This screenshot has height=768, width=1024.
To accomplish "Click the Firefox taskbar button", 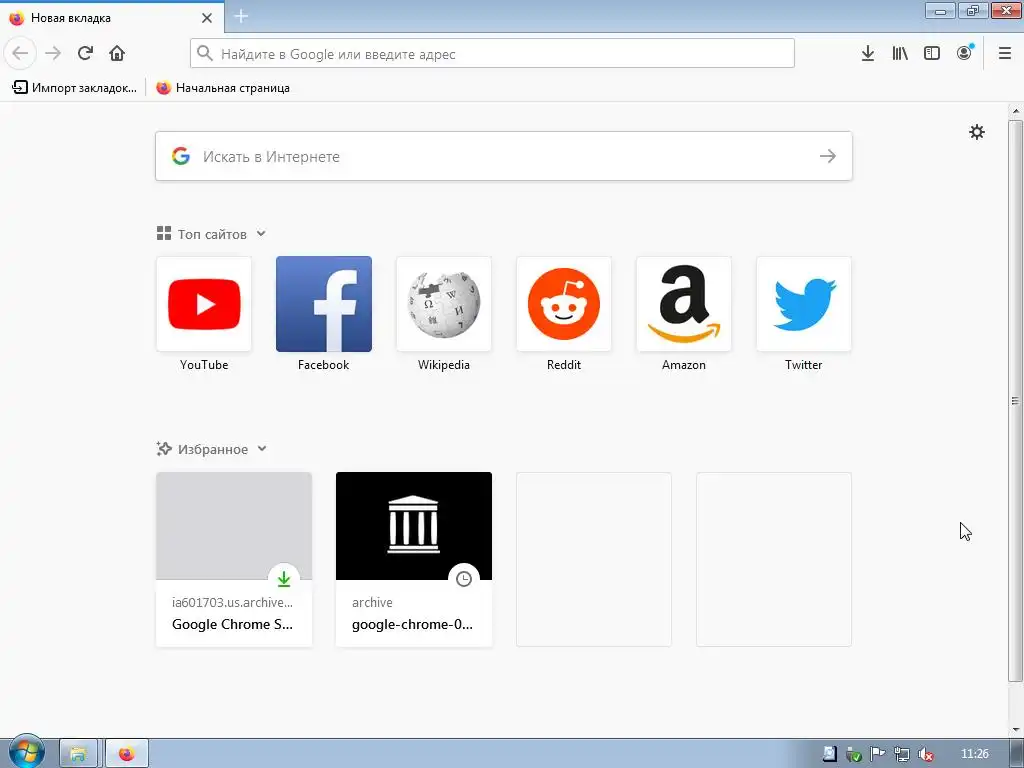I will tap(127, 754).
